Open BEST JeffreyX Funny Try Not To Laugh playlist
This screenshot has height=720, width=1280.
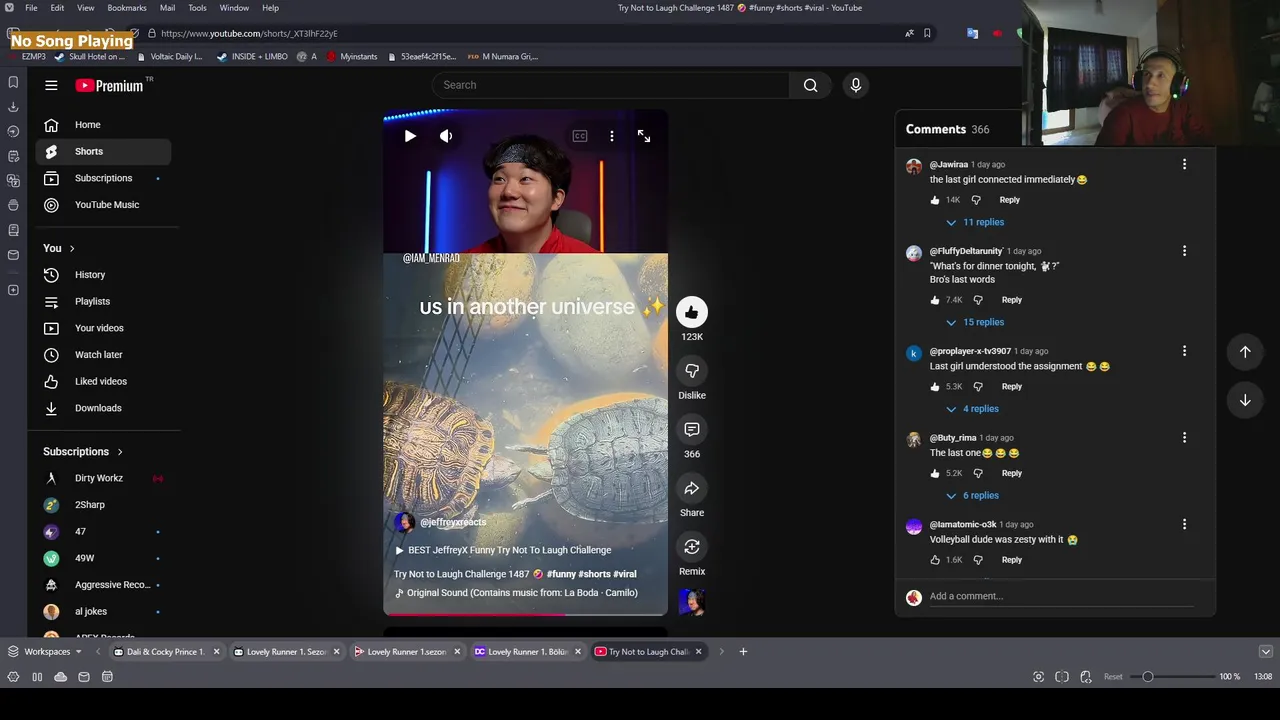(x=503, y=550)
